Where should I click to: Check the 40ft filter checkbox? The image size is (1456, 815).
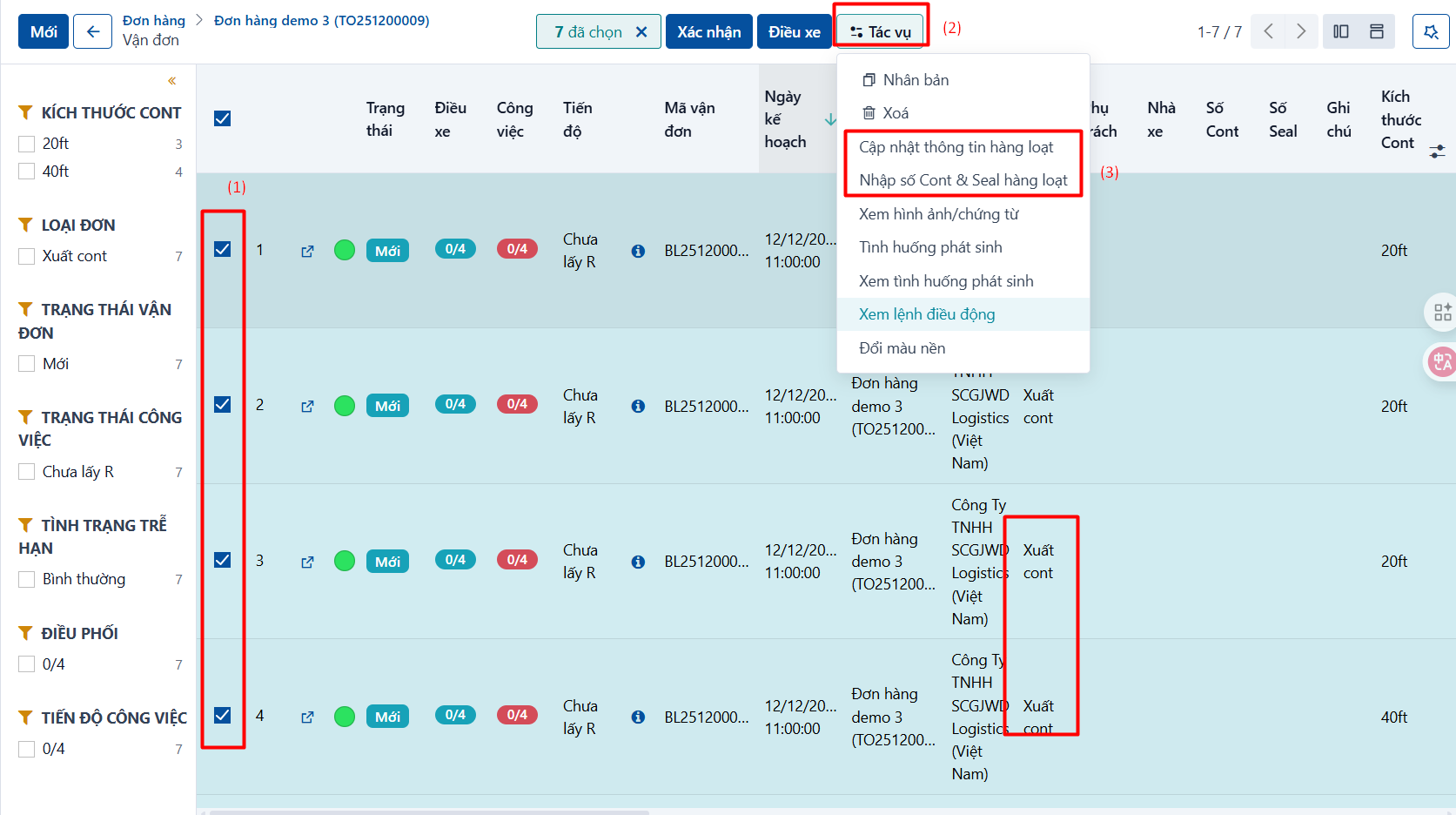tap(27, 172)
